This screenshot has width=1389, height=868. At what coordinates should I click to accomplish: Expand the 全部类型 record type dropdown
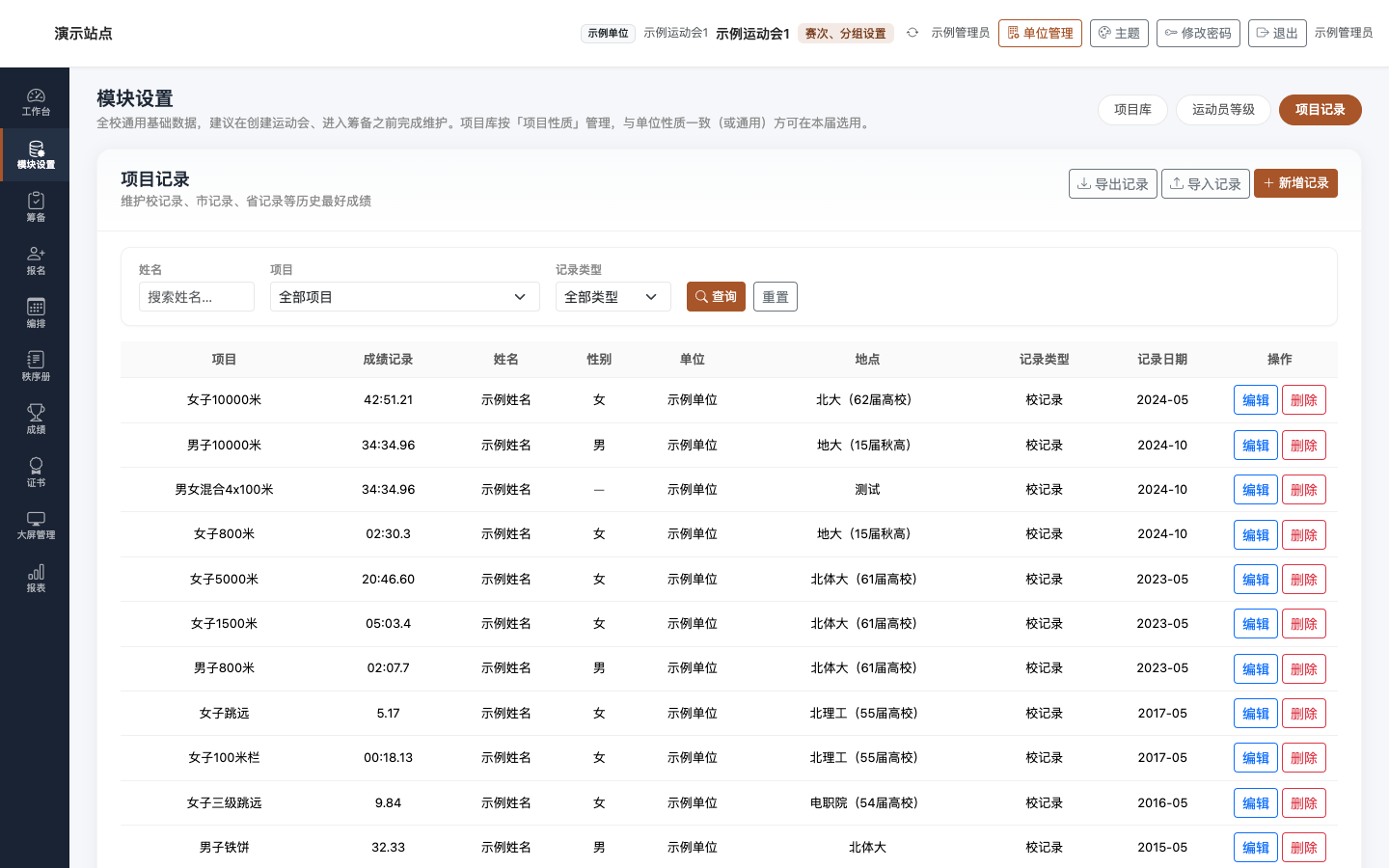point(613,297)
